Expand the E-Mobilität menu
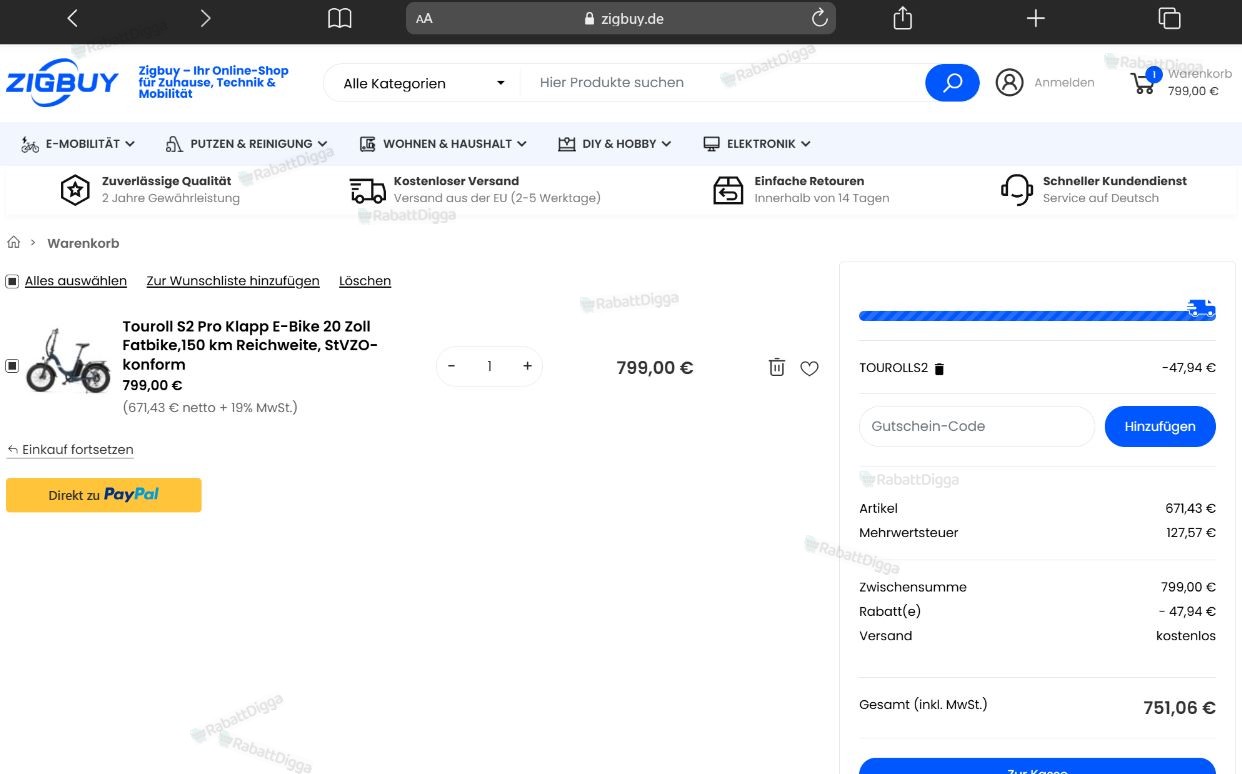This screenshot has width=1242, height=774. pos(78,144)
